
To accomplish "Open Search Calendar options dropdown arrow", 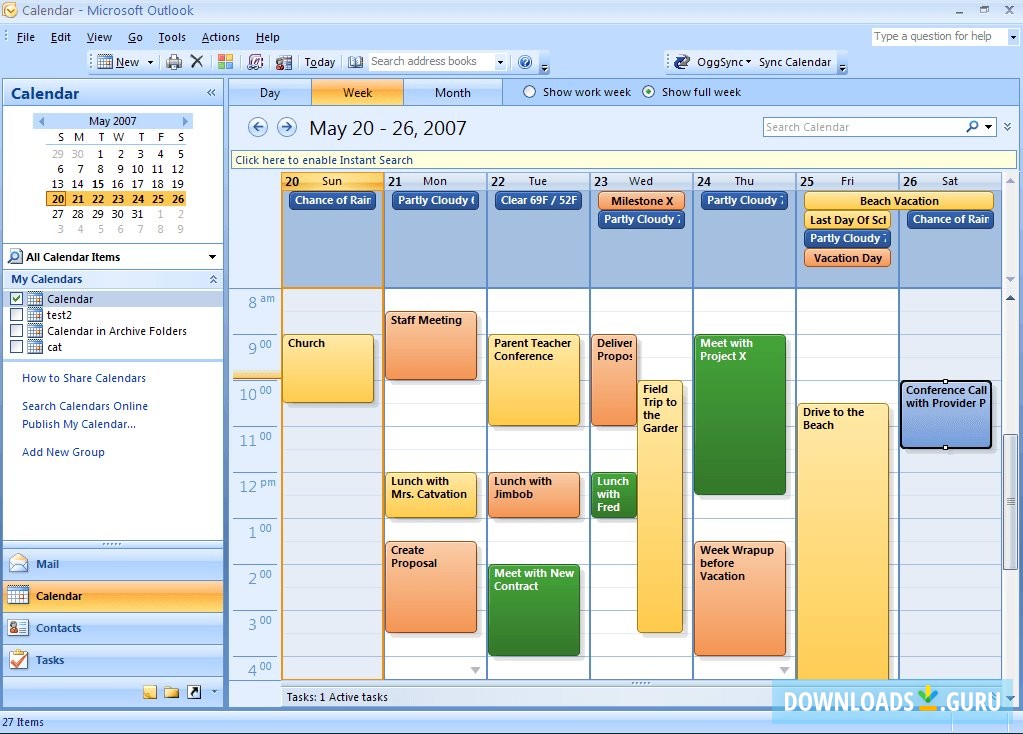I will pos(989,127).
